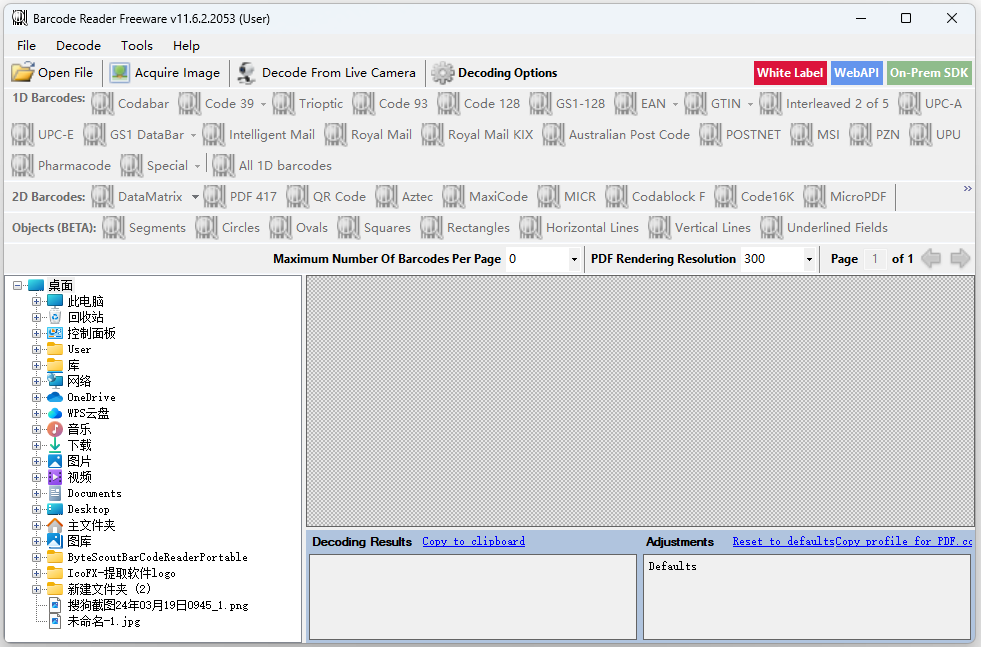The width and height of the screenshot is (981, 647).
Task: Click the On-Prem SDK button
Action: click(x=929, y=73)
